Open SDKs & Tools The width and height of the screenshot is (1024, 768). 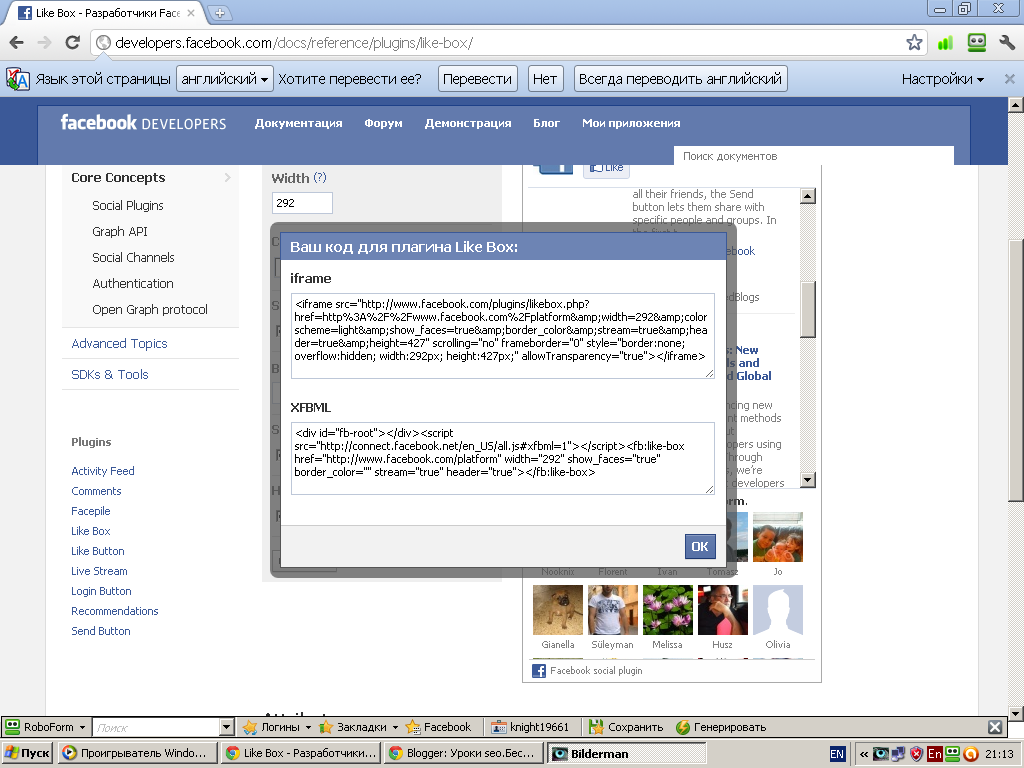coord(110,374)
